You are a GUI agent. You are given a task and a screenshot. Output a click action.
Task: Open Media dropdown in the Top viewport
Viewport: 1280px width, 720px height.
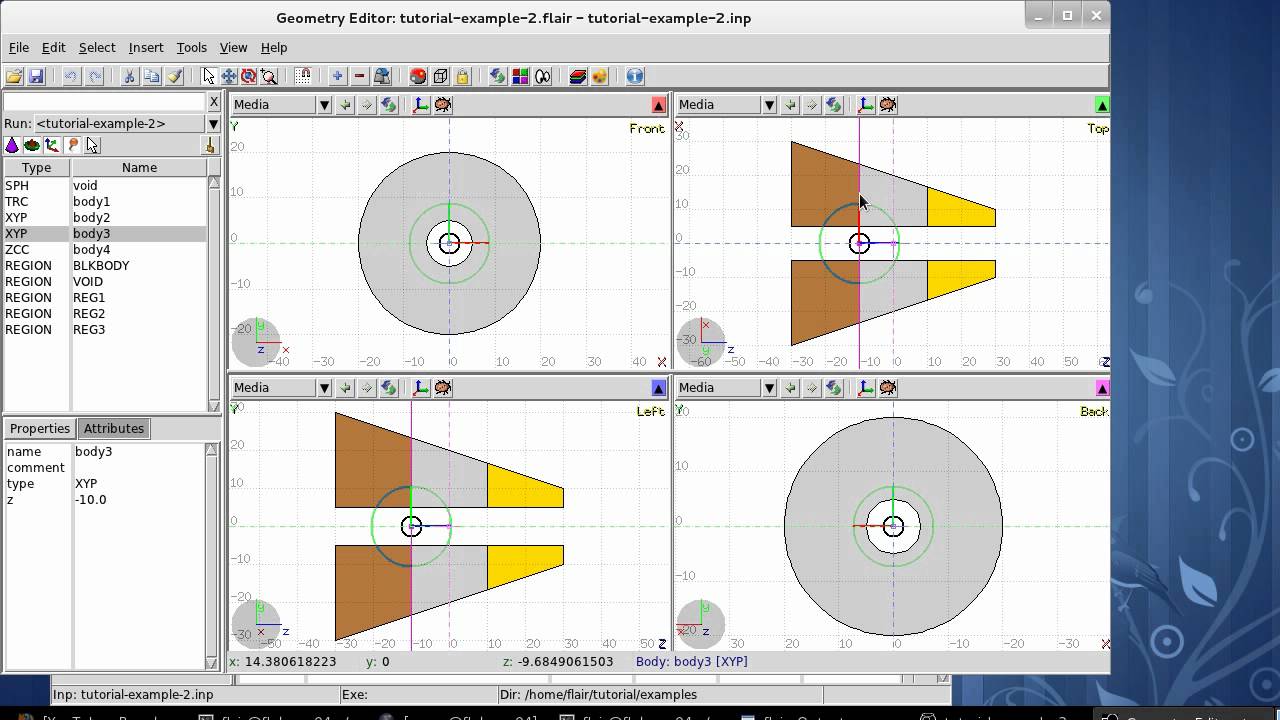(769, 105)
